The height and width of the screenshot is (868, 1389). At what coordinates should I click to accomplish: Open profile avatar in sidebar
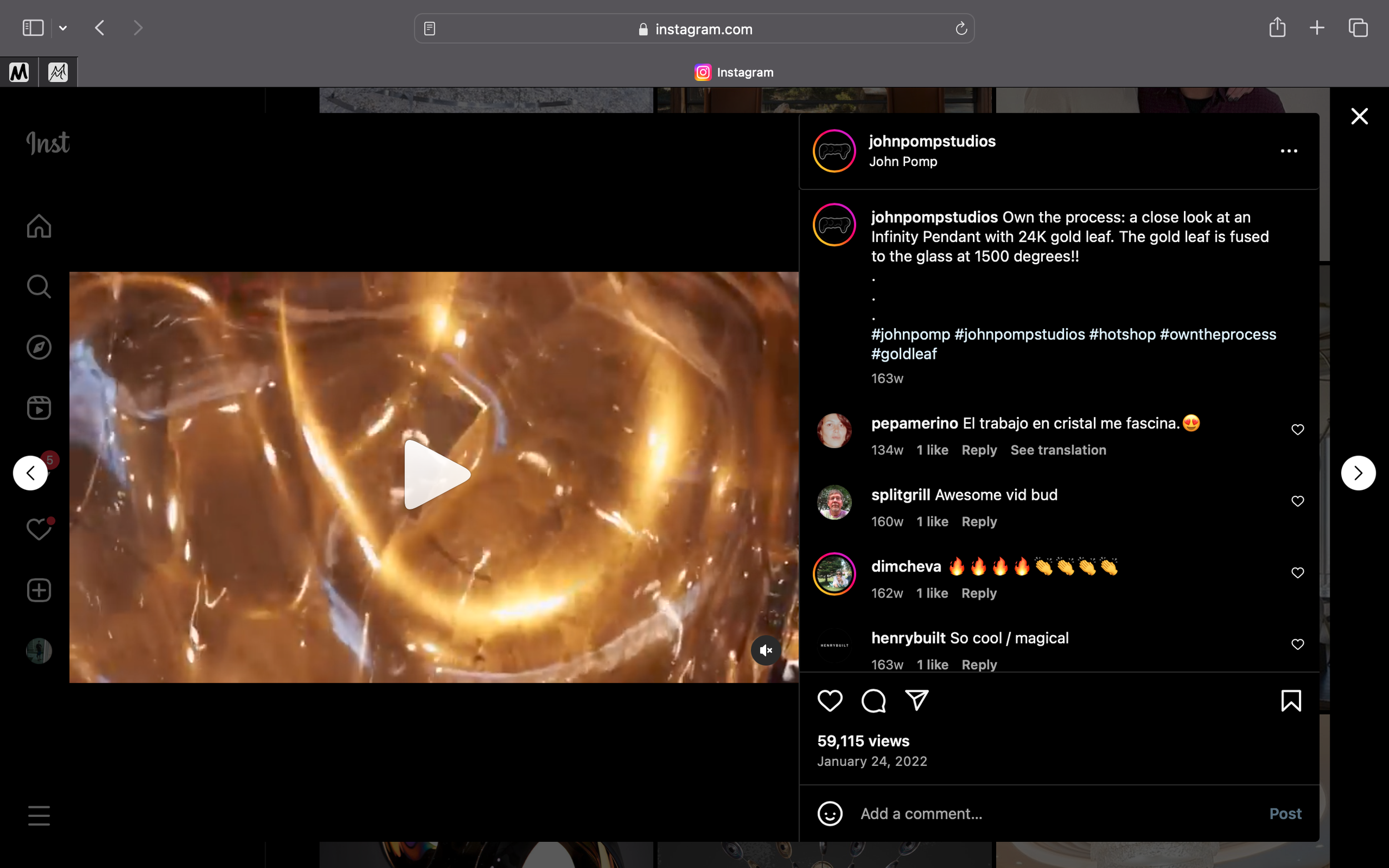click(x=39, y=651)
